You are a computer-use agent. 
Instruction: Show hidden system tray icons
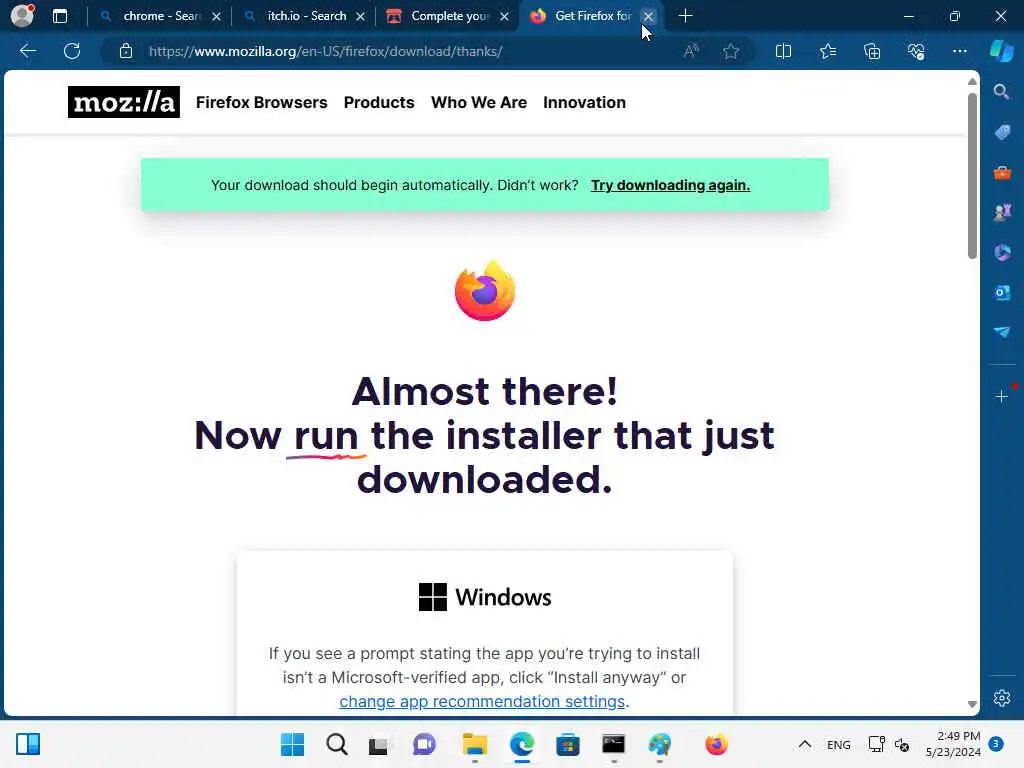tap(805, 744)
